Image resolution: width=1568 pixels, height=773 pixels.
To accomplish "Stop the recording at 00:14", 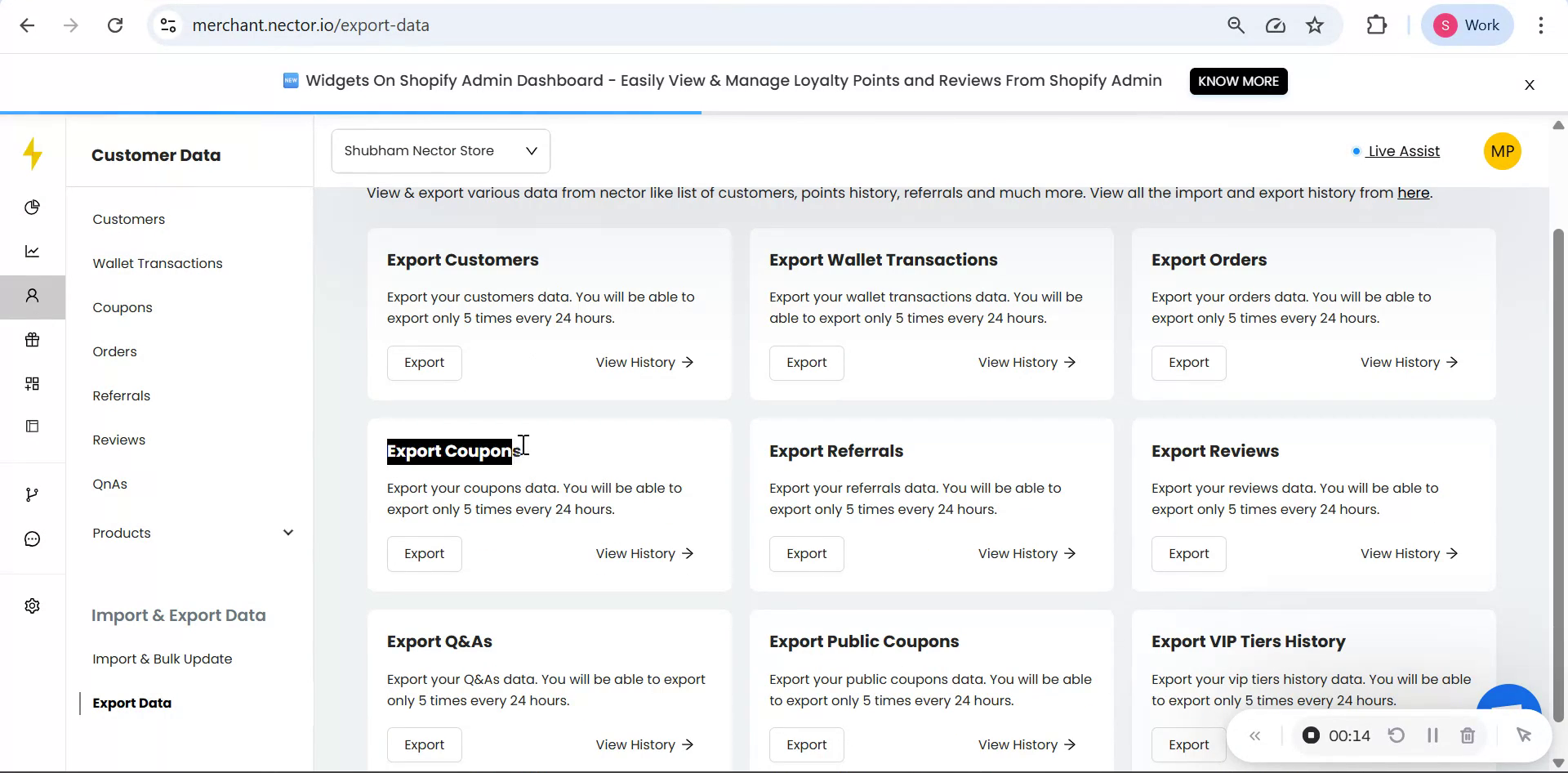I will coord(1311,735).
